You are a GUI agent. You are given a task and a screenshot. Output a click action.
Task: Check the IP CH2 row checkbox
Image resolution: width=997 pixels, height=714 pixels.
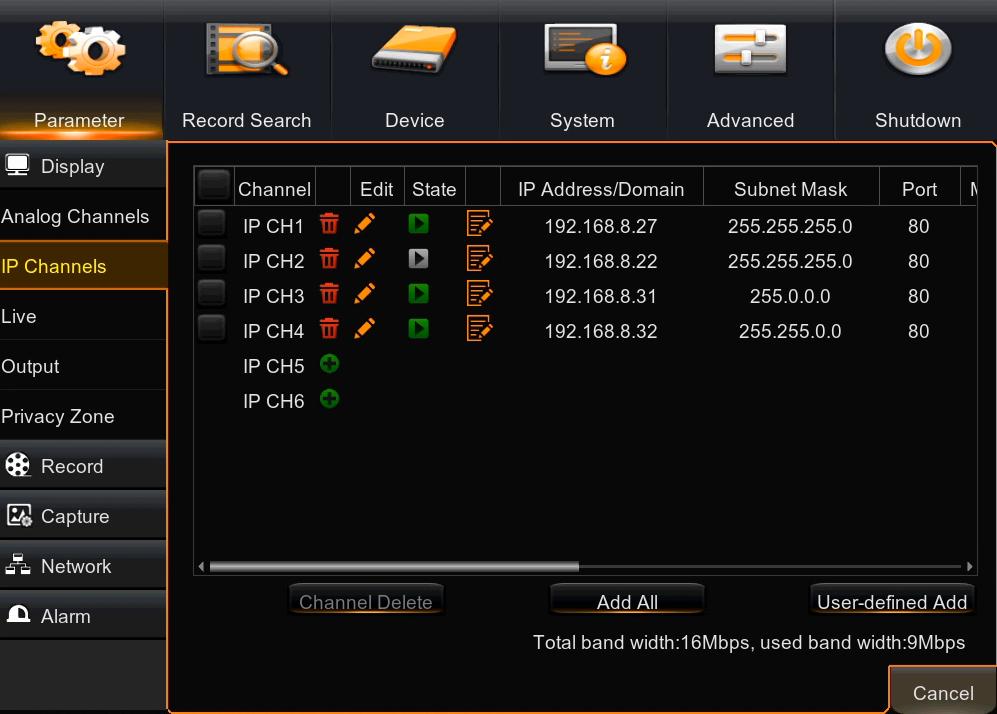211,258
